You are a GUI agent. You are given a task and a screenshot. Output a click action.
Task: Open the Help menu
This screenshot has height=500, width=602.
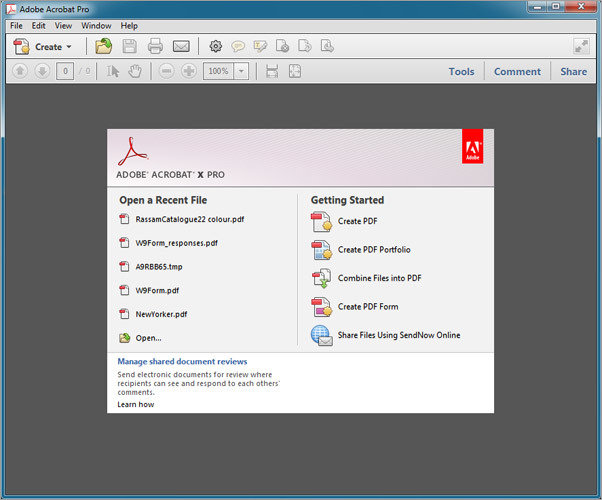(129, 26)
